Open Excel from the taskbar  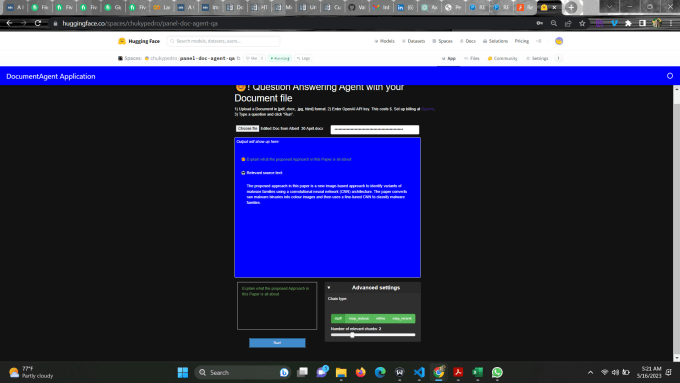[477, 372]
